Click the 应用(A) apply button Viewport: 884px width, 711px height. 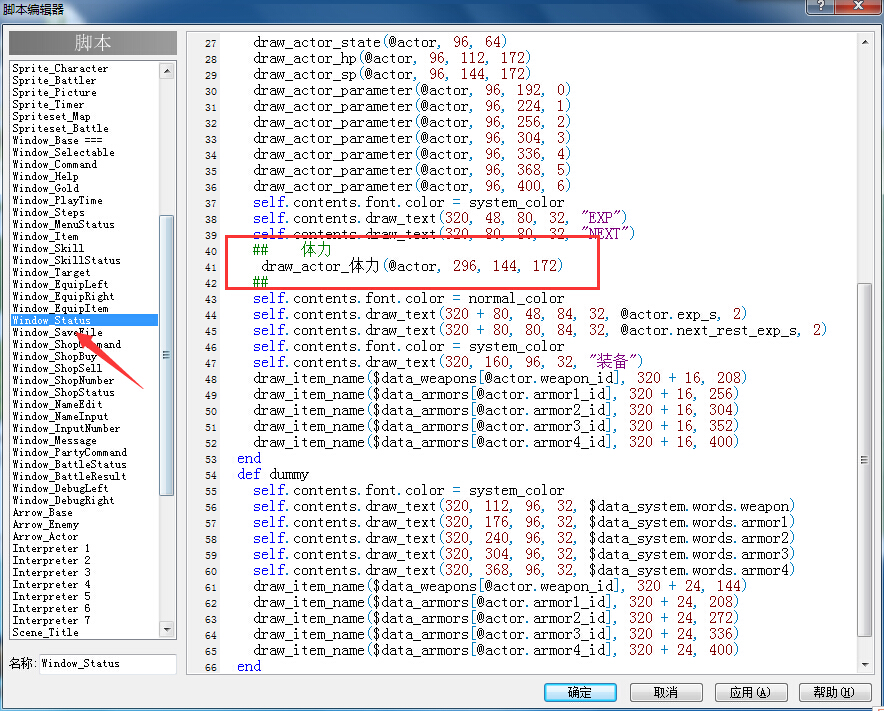click(x=750, y=692)
